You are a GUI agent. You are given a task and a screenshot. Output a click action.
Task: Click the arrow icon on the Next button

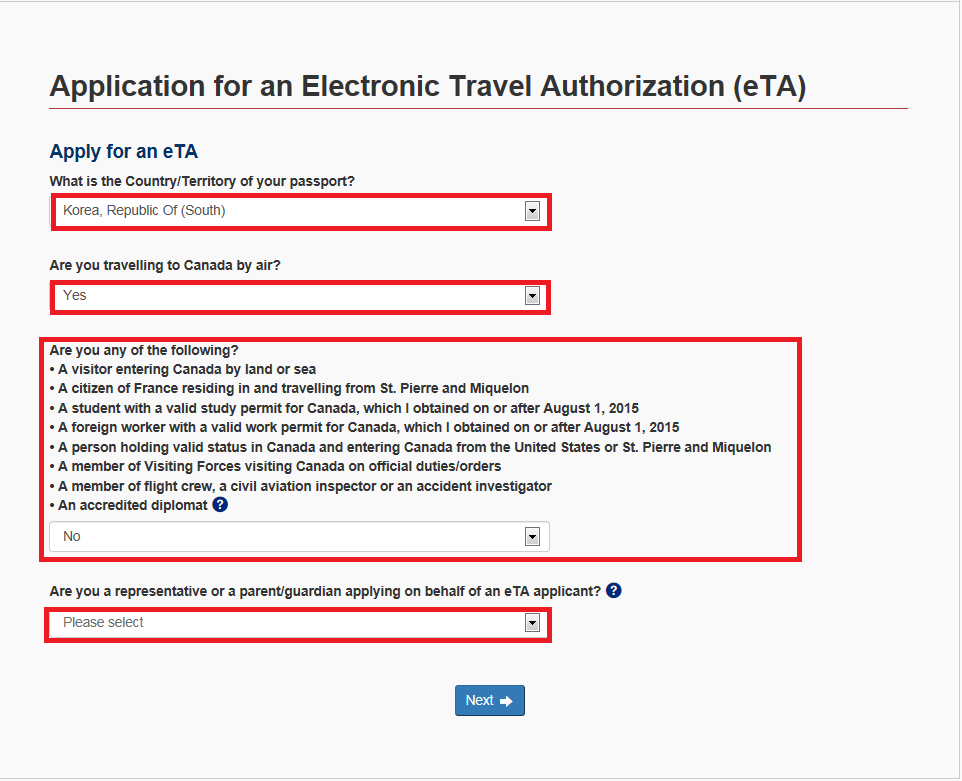click(506, 701)
